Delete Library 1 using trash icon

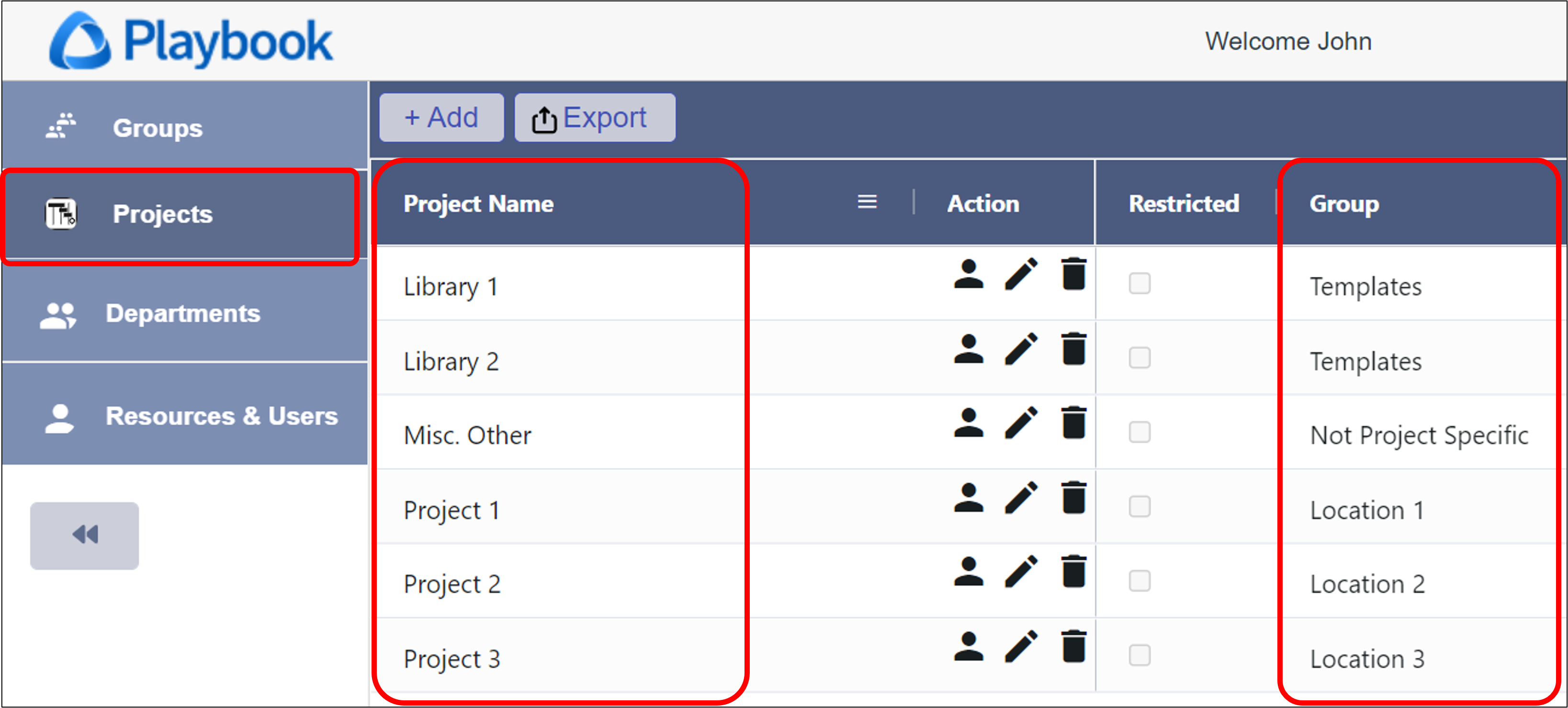[1074, 274]
